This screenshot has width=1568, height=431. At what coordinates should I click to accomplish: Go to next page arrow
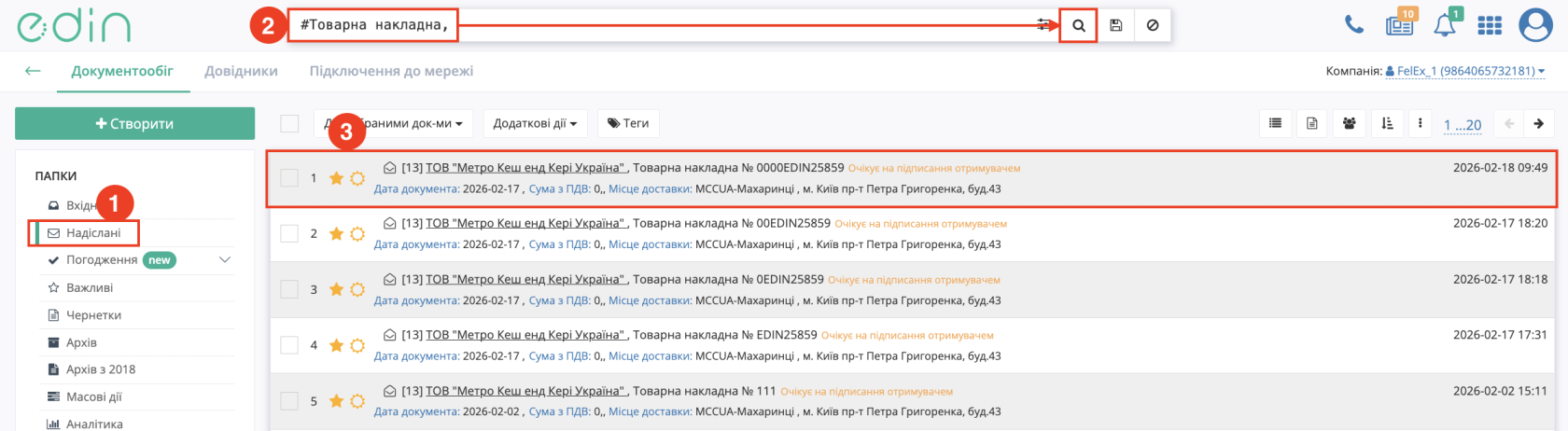click(x=1539, y=124)
